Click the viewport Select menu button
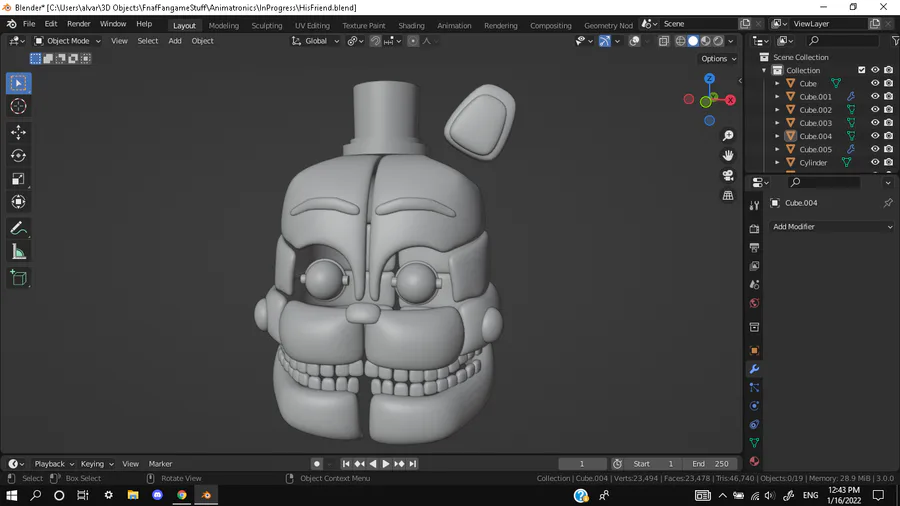Image resolution: width=900 pixels, height=506 pixels. coord(148,41)
